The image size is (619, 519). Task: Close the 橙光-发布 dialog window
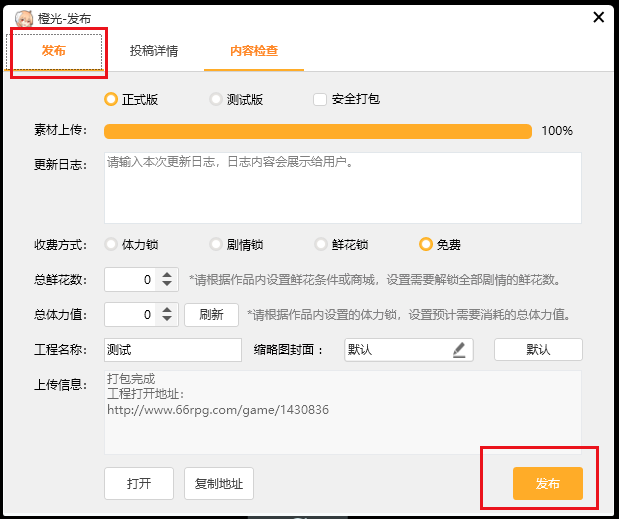599,16
